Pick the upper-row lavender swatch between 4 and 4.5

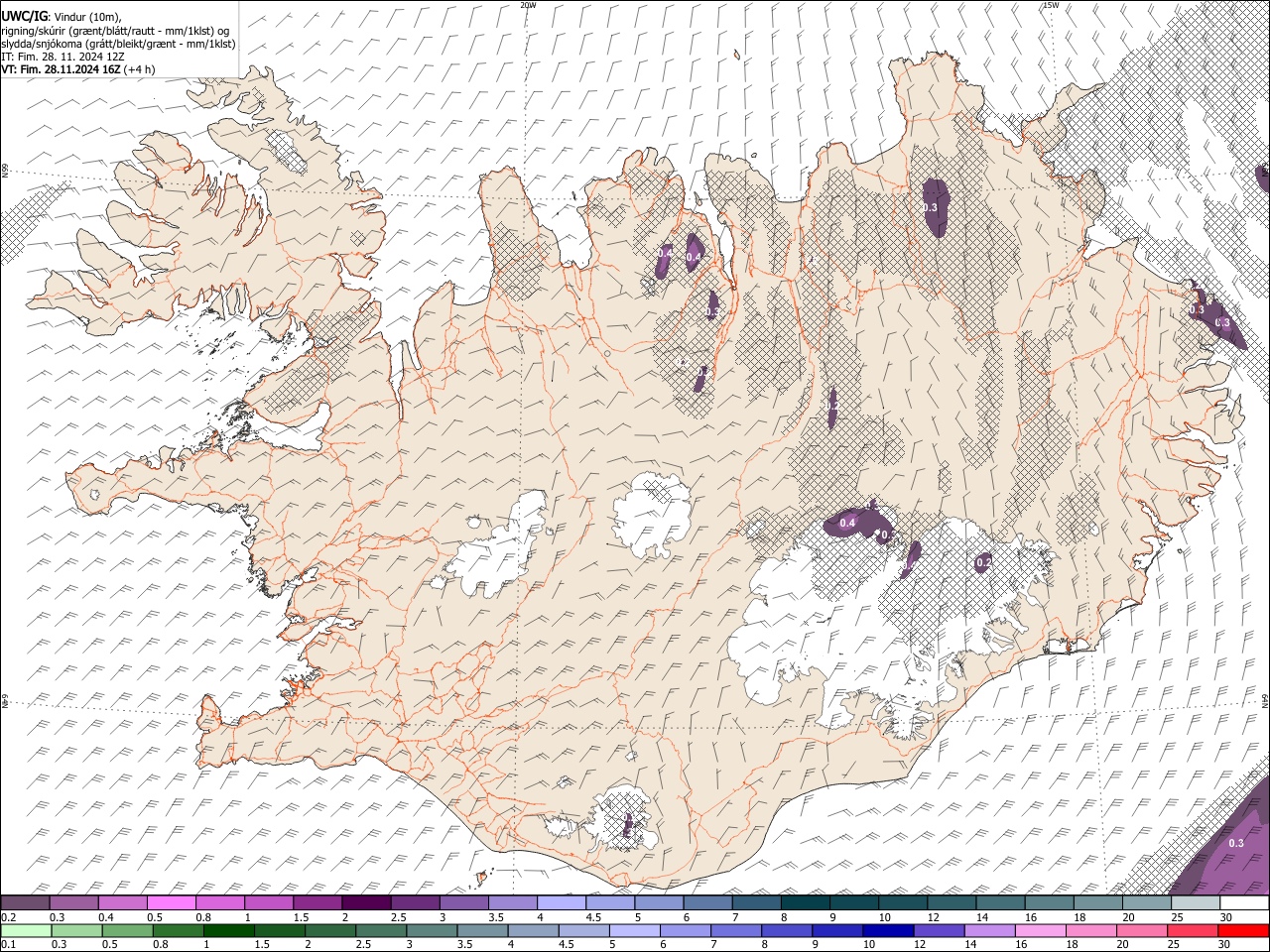point(562,902)
